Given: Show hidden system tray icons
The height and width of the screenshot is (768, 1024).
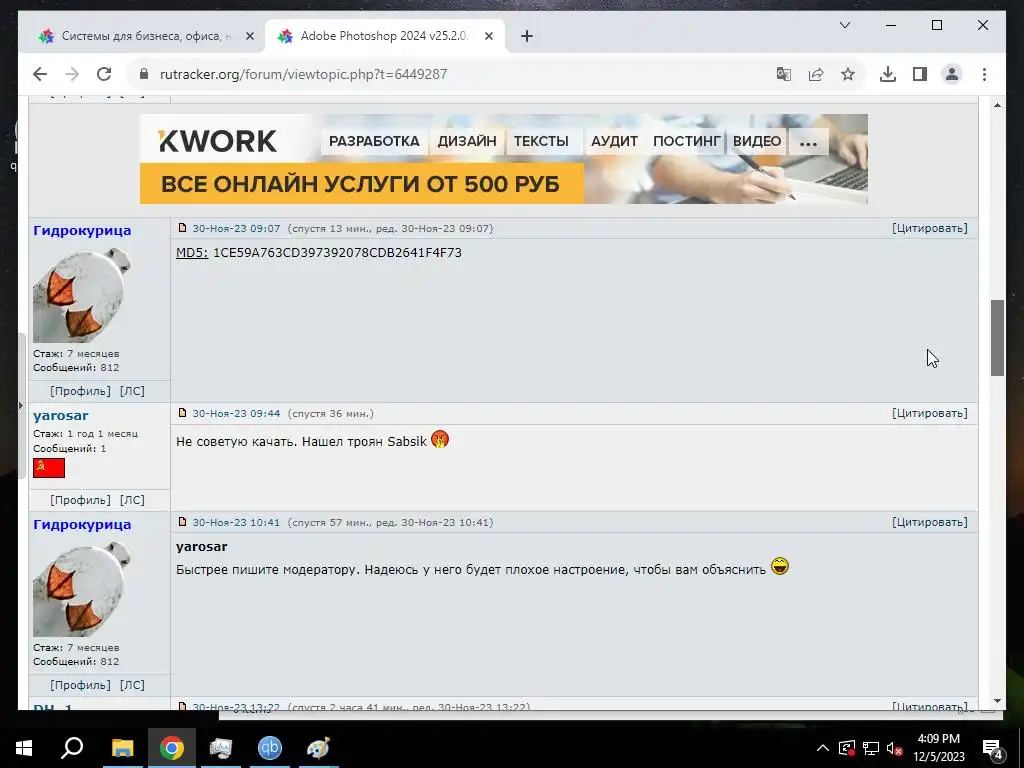Looking at the screenshot, I should click(x=823, y=748).
